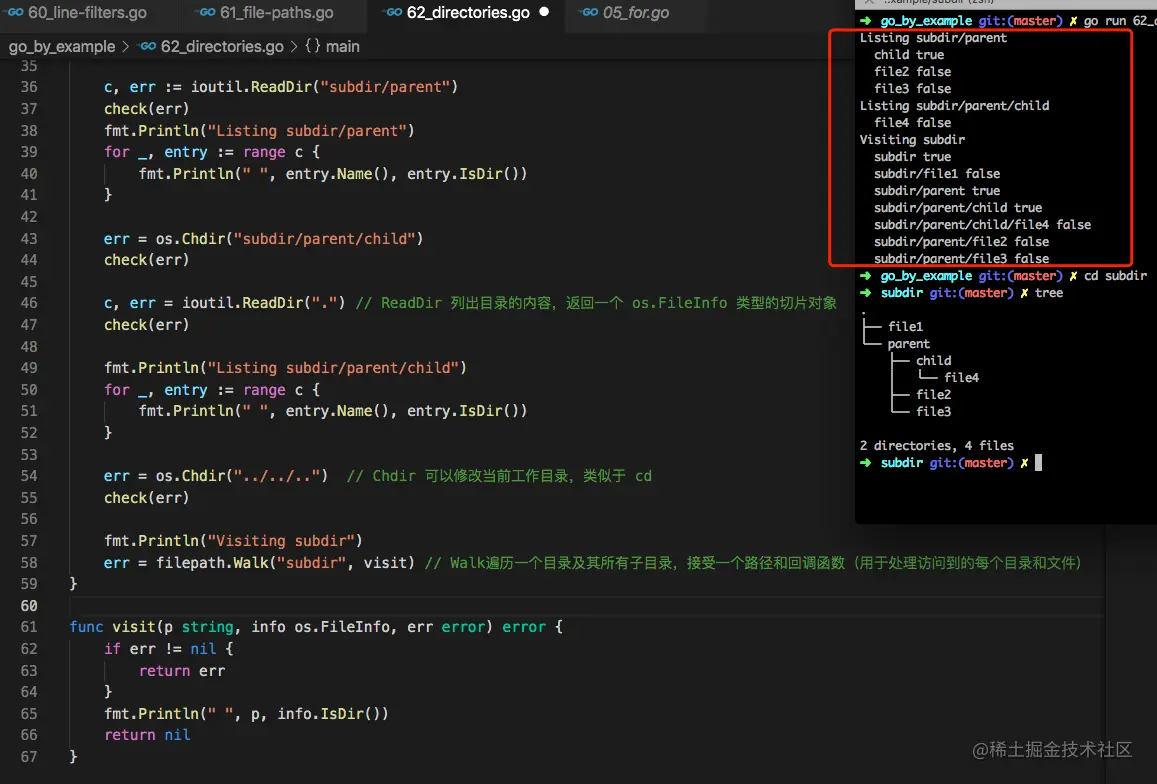The height and width of the screenshot is (784, 1157).
Task: Click terminal output 'child true'
Action: tap(909, 55)
